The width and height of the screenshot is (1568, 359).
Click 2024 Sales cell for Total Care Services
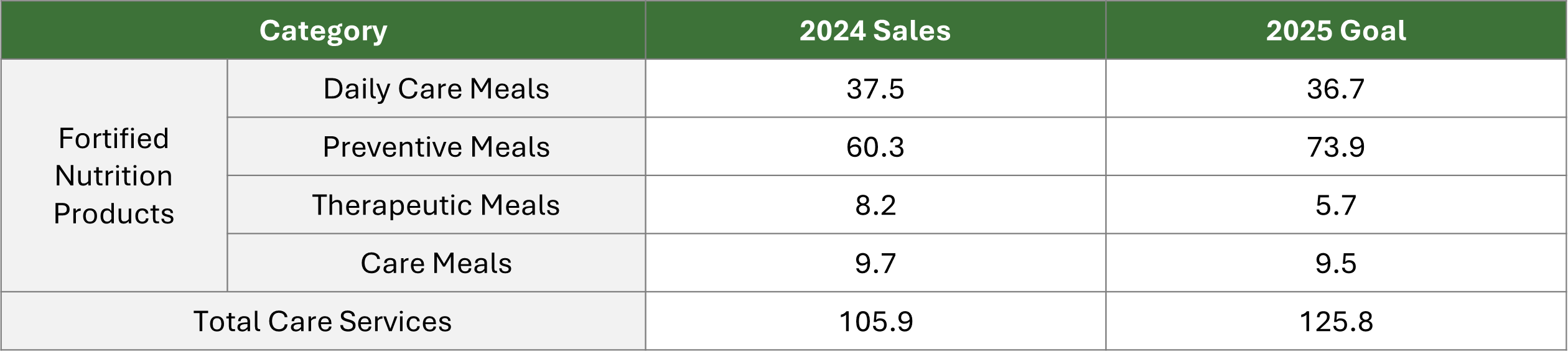pyautogui.click(x=875, y=321)
